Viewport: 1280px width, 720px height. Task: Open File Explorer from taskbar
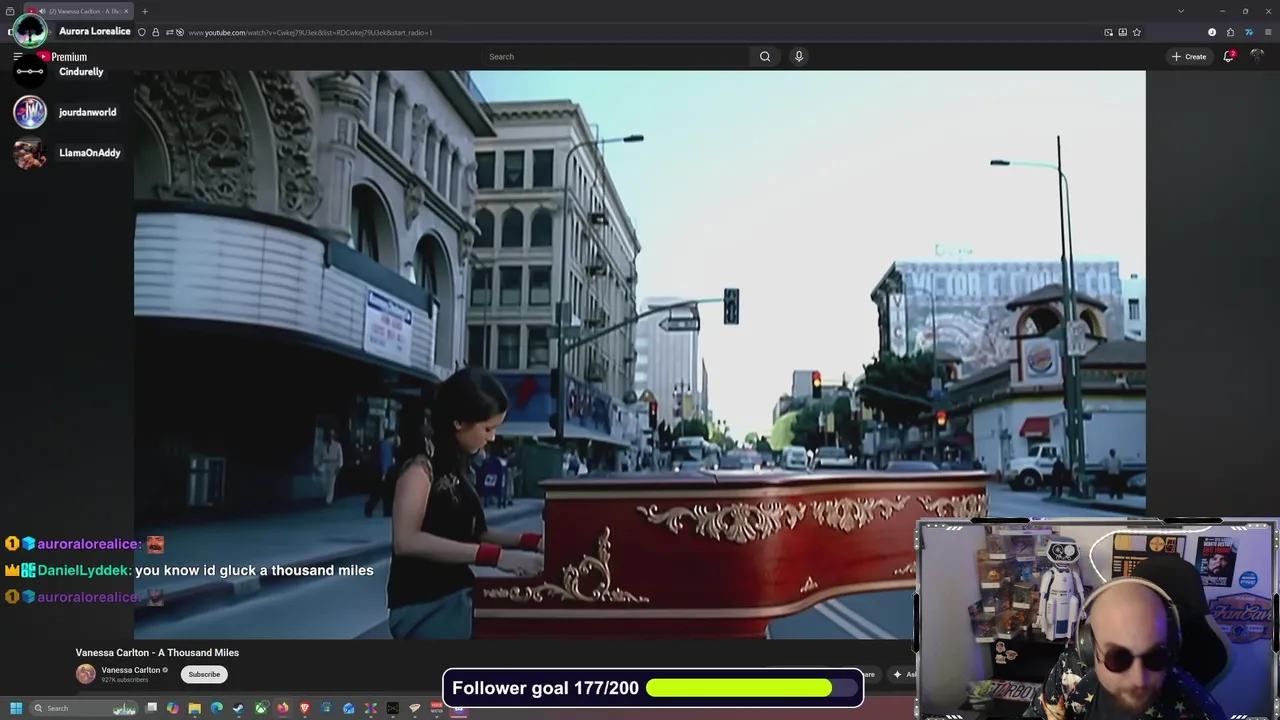pyautogui.click(x=195, y=708)
